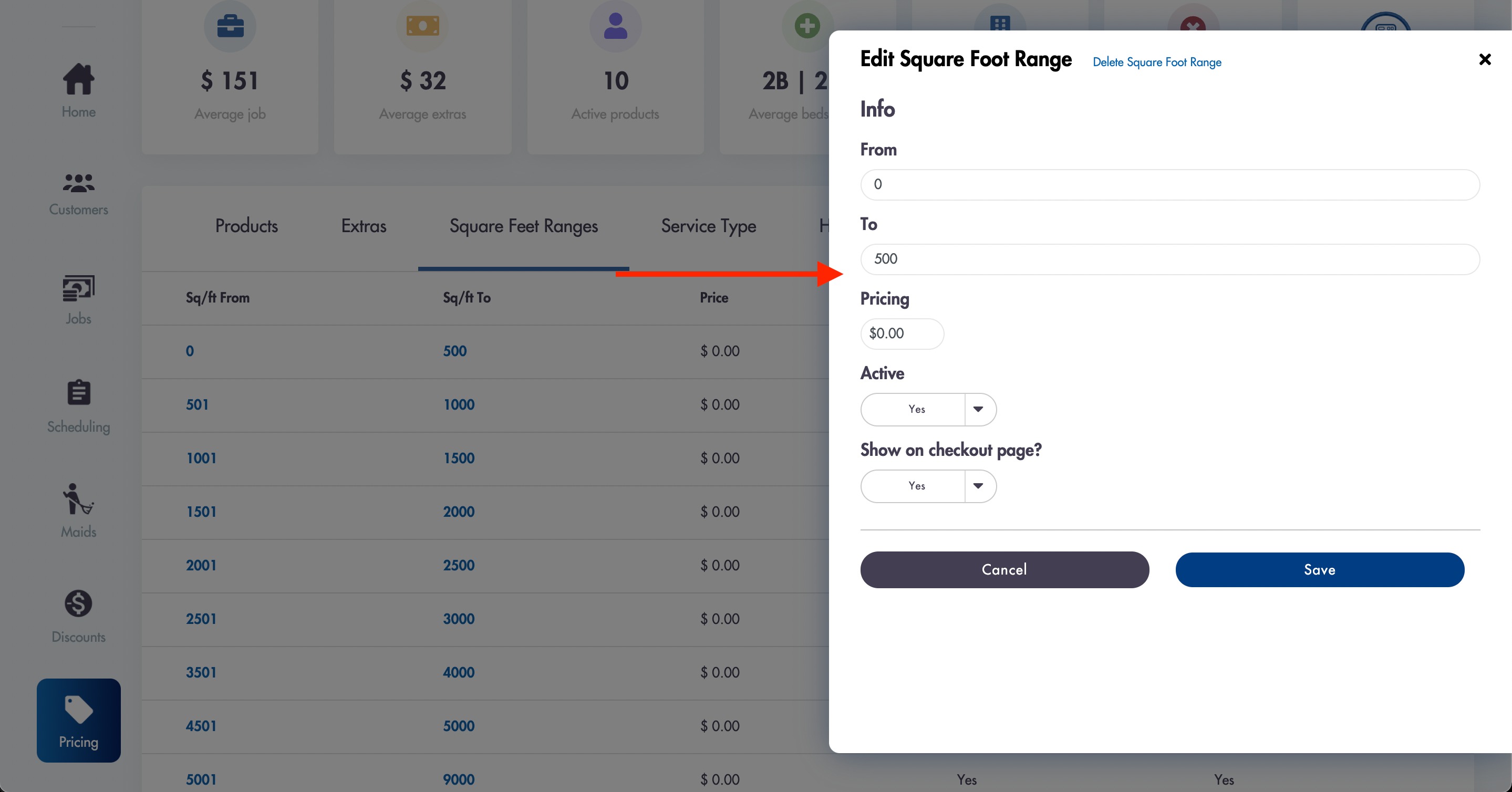Click Delete Square Foot Range link
The height and width of the screenshot is (792, 1512).
pyautogui.click(x=1157, y=62)
